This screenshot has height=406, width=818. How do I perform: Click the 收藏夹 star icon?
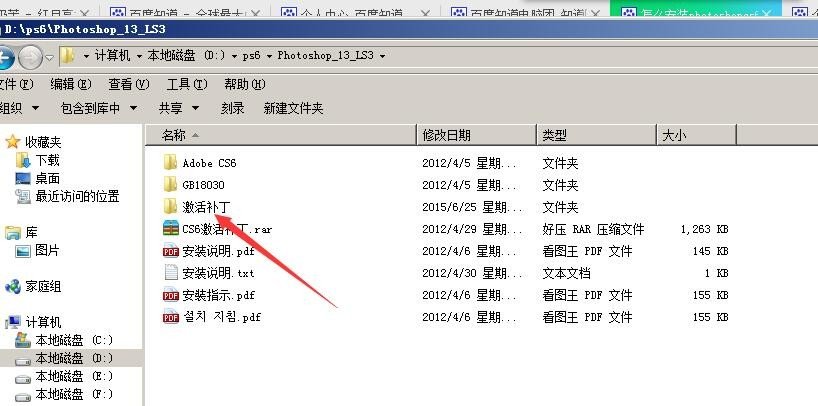click(x=13, y=141)
